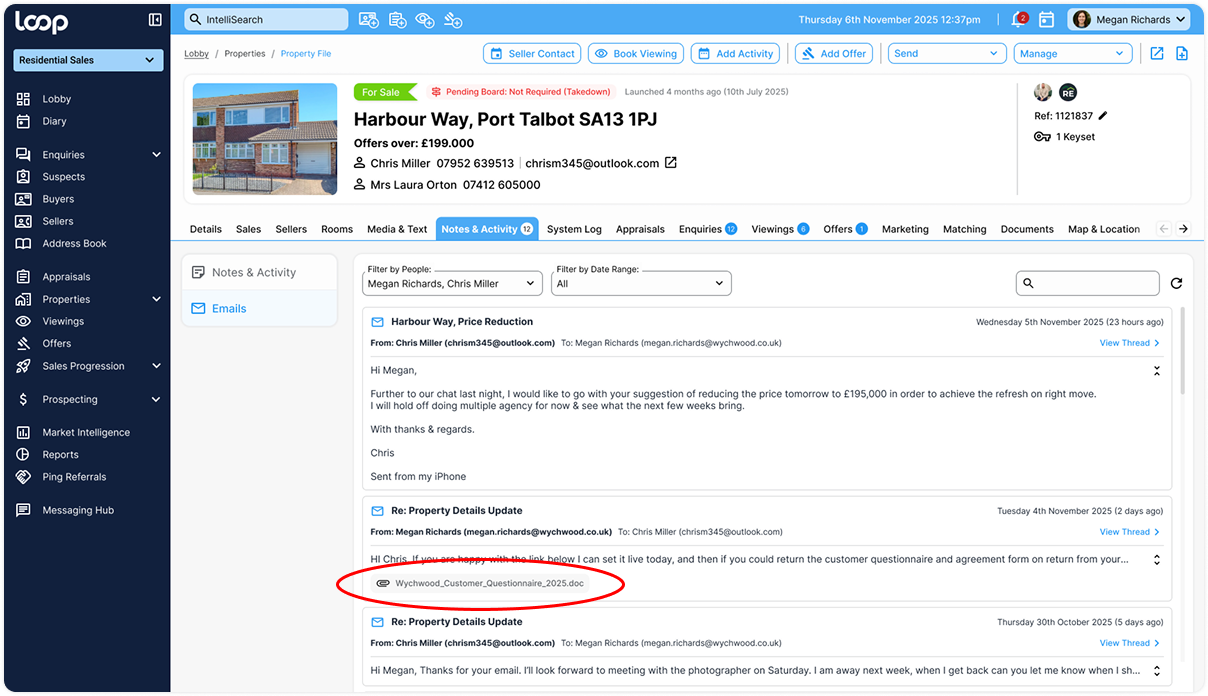Open Messaging Hub
The image size is (1208, 696).
point(78,510)
